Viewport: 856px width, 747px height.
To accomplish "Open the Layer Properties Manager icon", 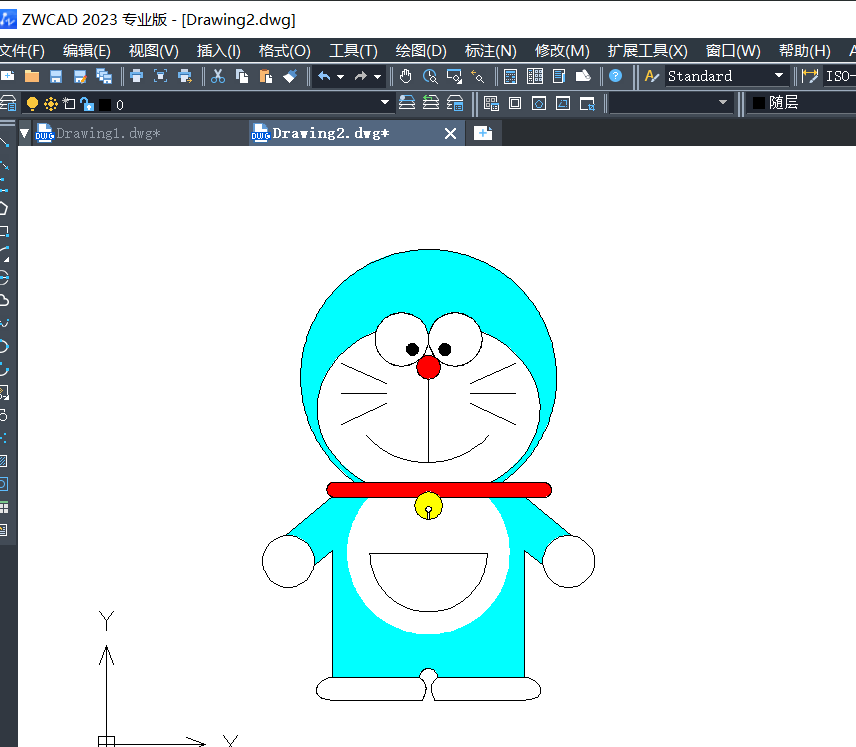I will tap(8, 103).
